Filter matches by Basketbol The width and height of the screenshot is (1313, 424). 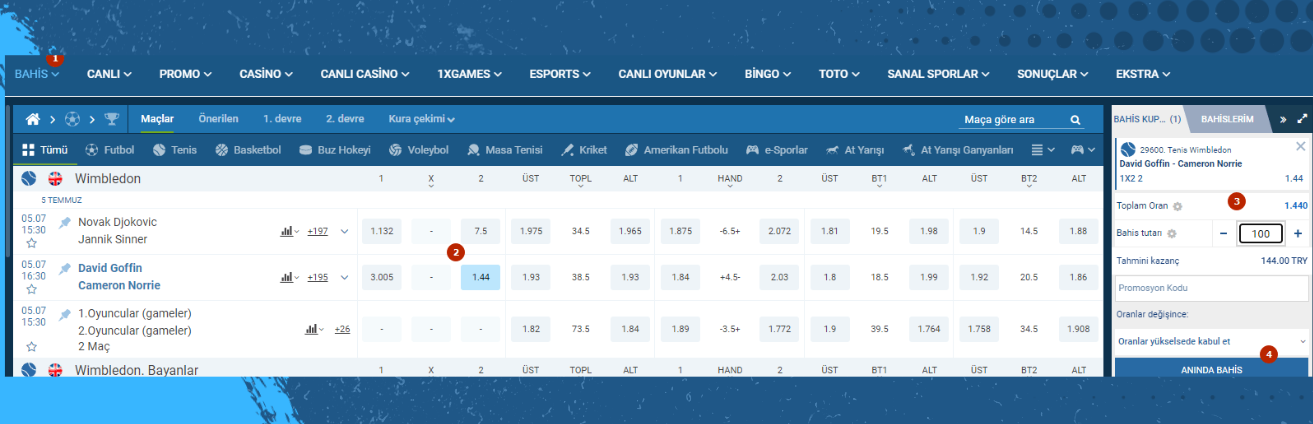(x=247, y=150)
